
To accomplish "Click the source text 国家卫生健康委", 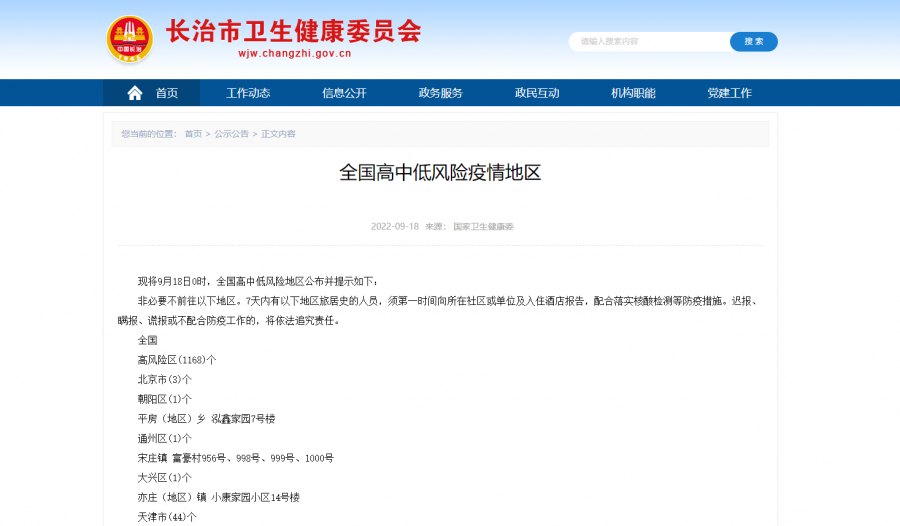I will point(483,227).
